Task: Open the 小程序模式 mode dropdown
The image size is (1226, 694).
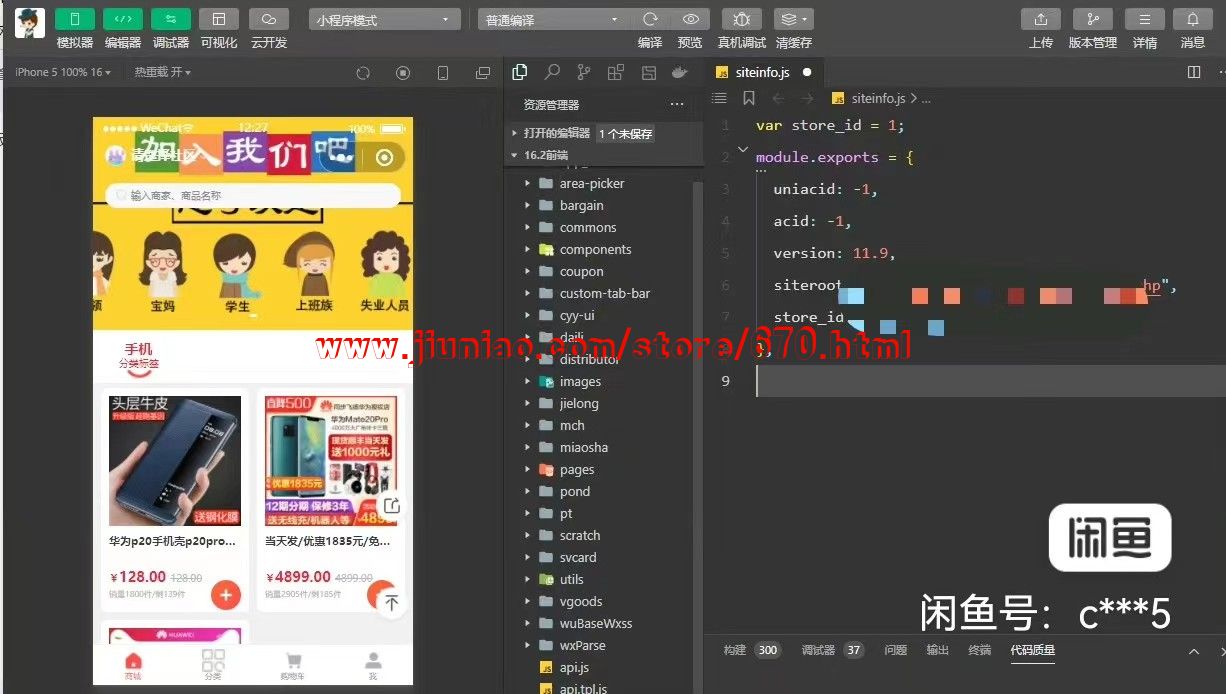Action: coord(384,20)
